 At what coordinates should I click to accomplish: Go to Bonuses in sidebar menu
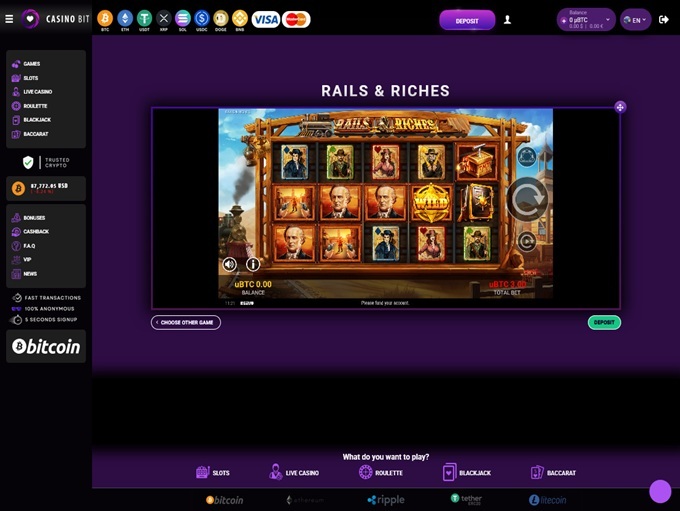(34, 218)
